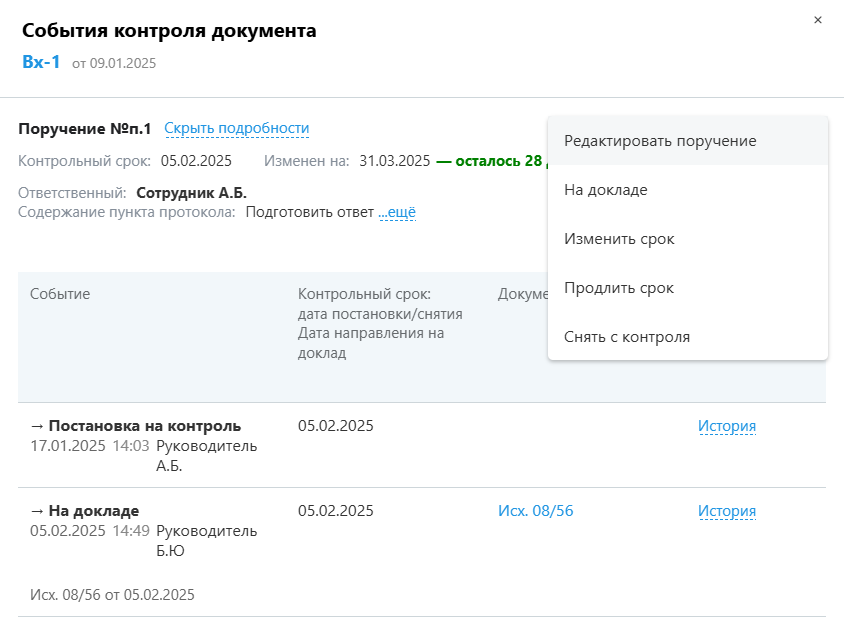Expand protocol item text via ...ещё
Viewport: 844px width, 624px height.
(x=397, y=212)
